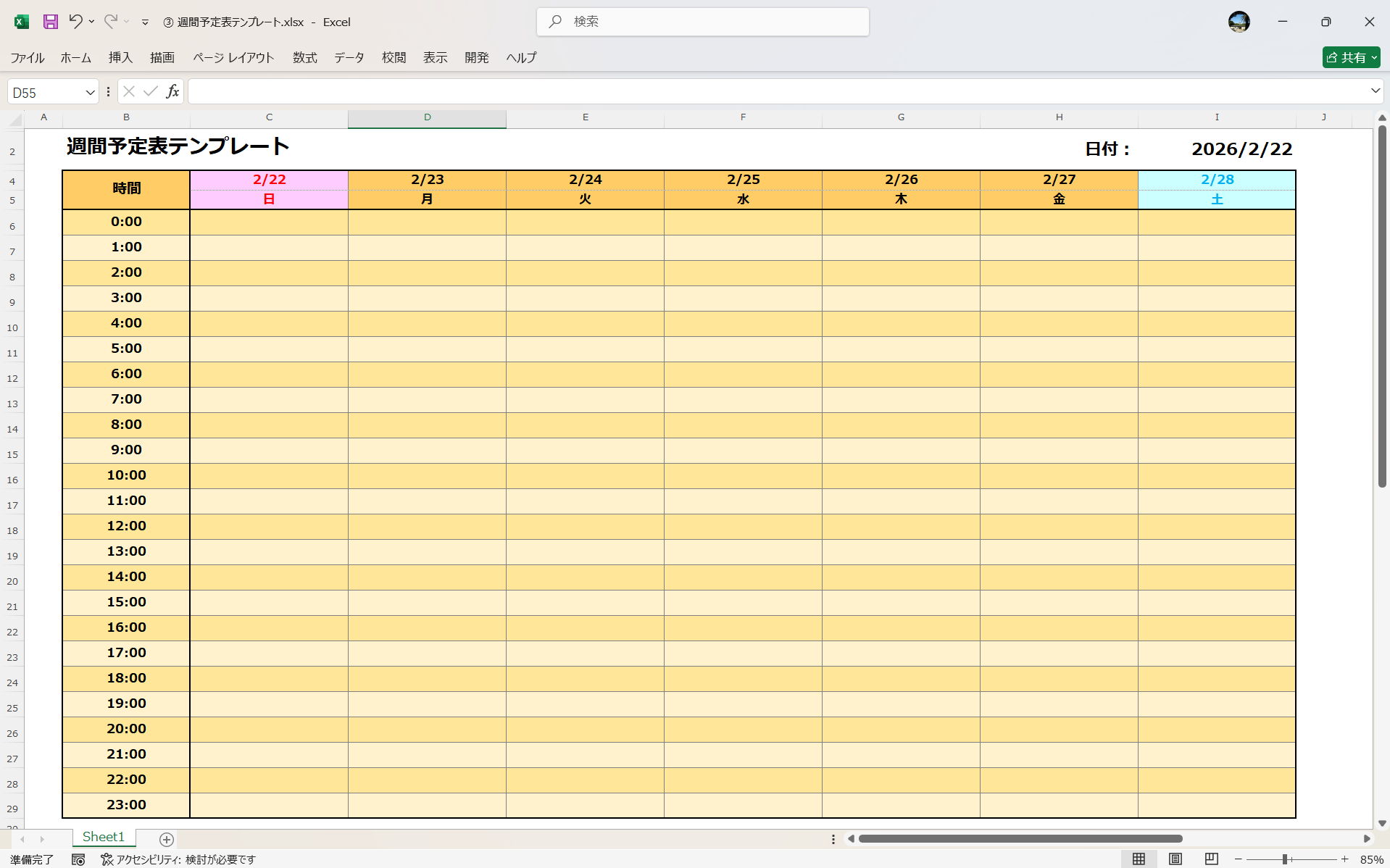Expand the formula bar
This screenshot has width=1390, height=868.
(1374, 91)
